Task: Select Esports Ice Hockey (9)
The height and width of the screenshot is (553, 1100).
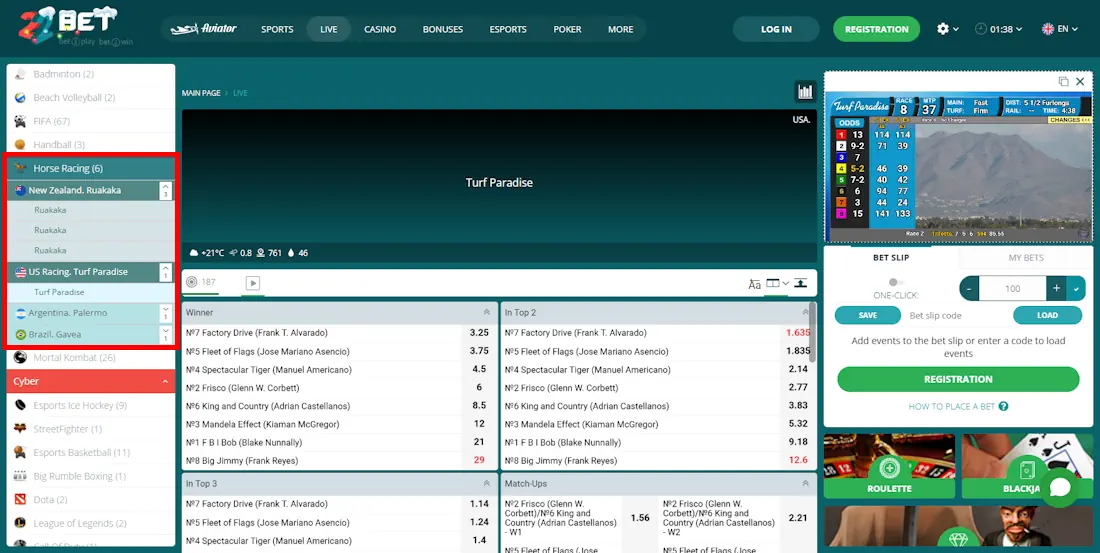Action: click(x=91, y=406)
